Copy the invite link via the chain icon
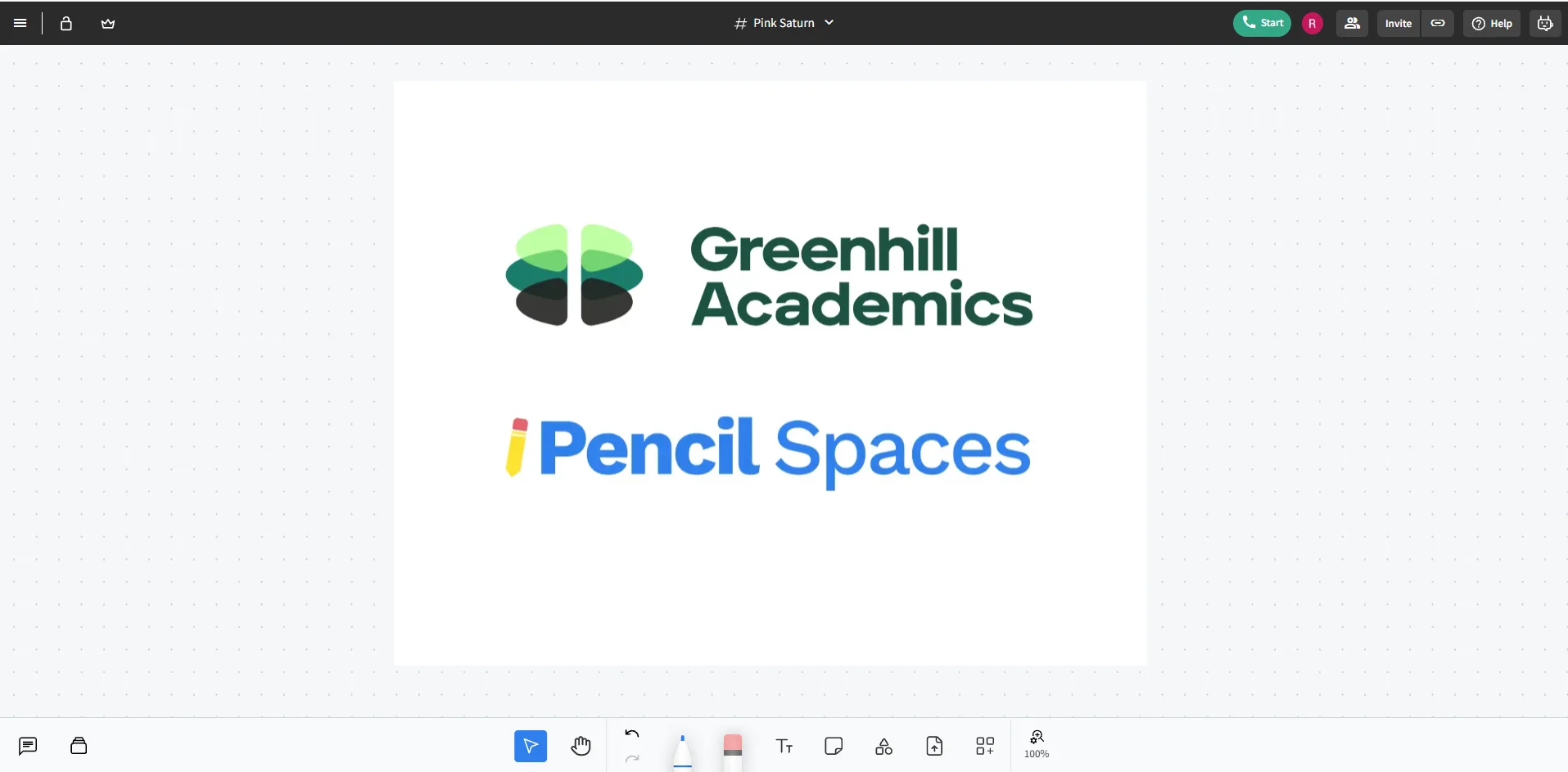Viewport: 1568px width, 772px height. 1438,23
